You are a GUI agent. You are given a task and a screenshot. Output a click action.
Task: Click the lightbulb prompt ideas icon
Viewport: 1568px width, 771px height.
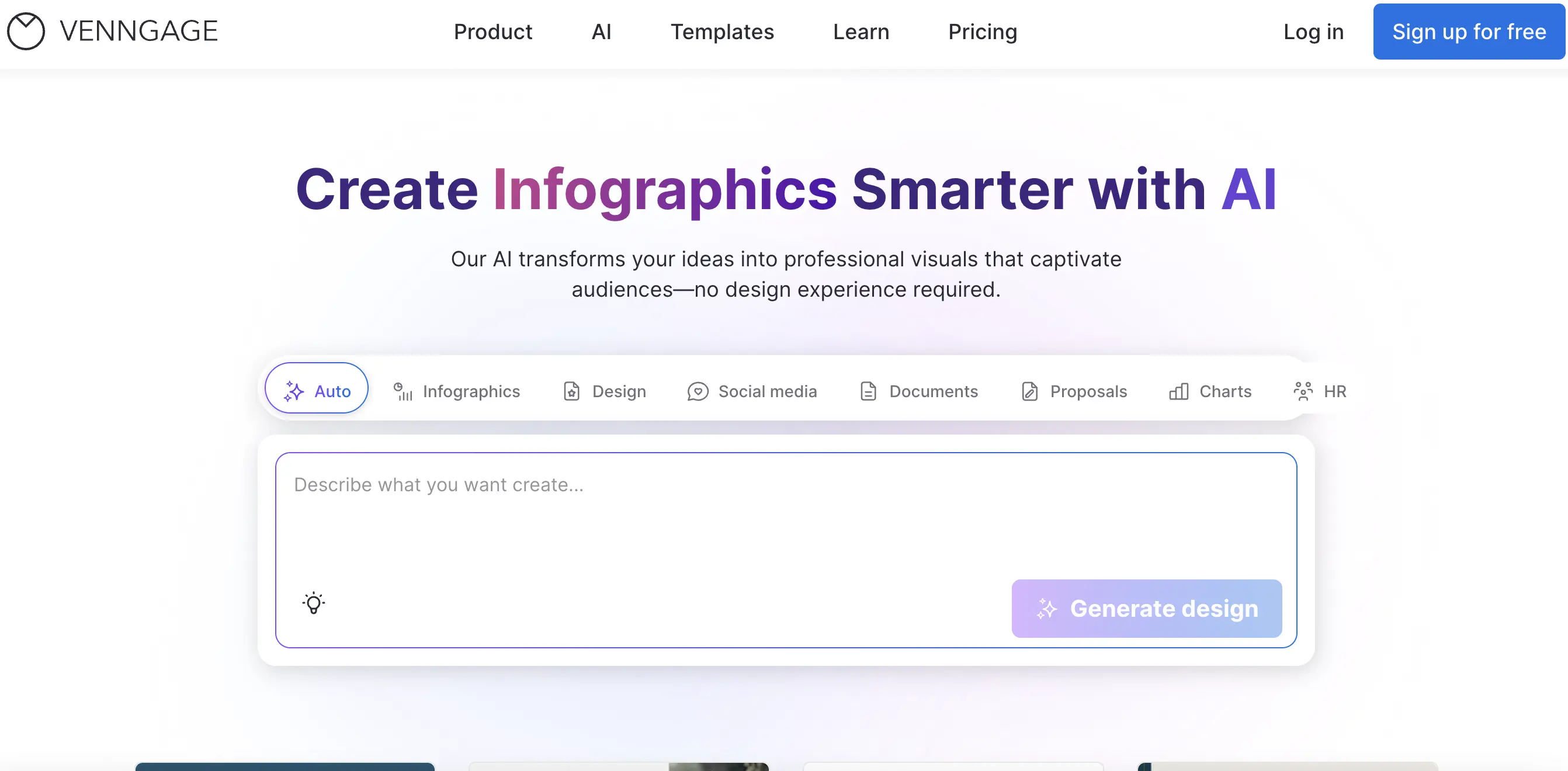click(314, 602)
